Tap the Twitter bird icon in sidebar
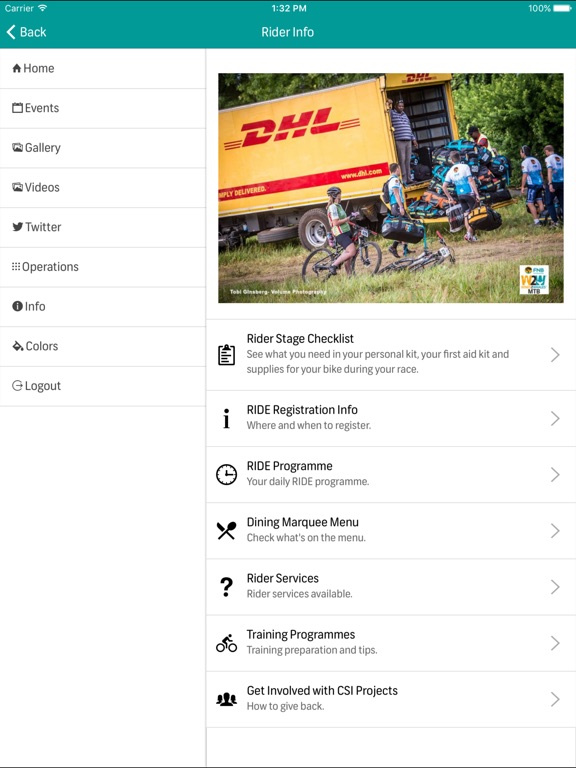576x768 pixels. [x=18, y=227]
